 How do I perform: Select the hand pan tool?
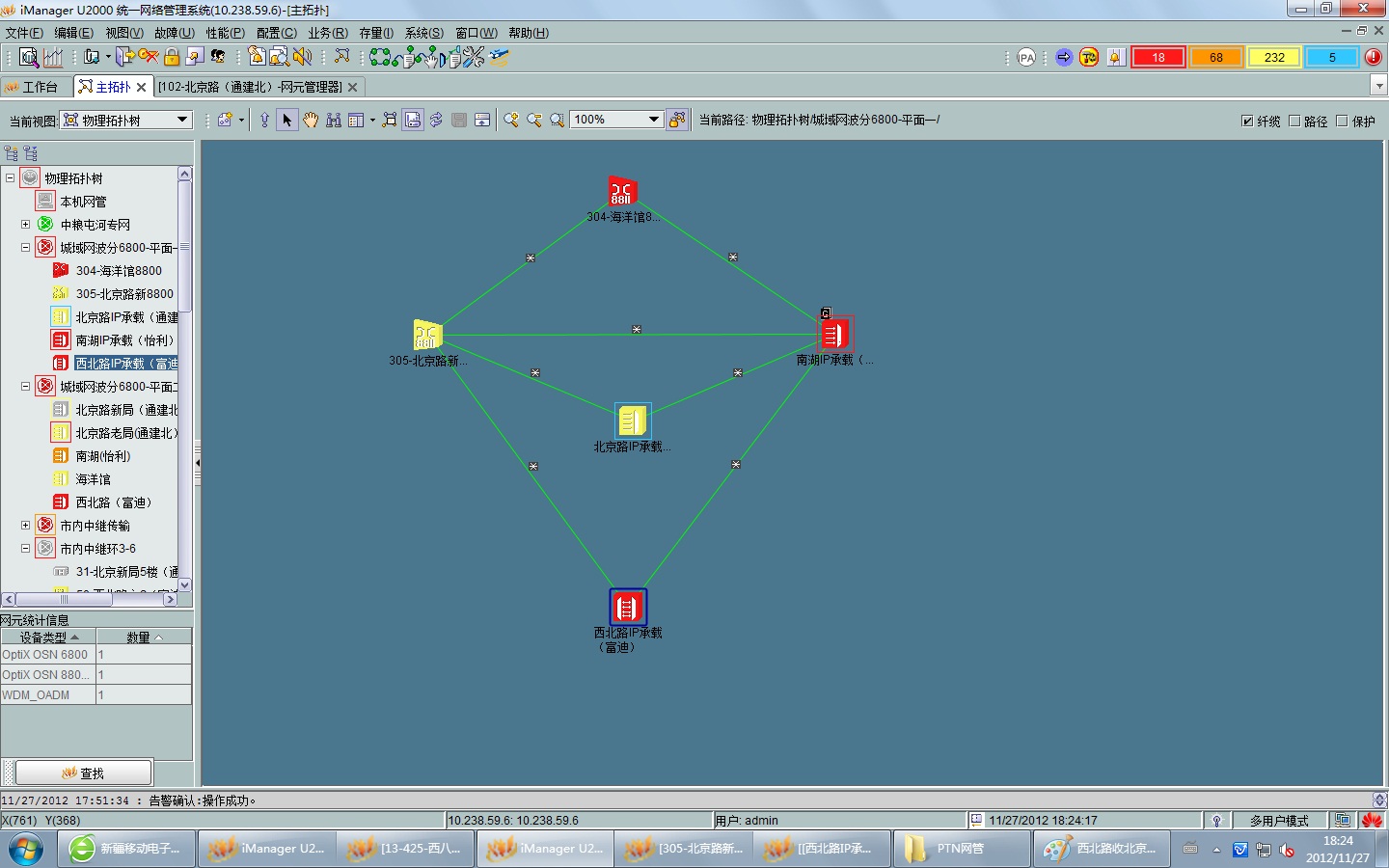click(311, 120)
